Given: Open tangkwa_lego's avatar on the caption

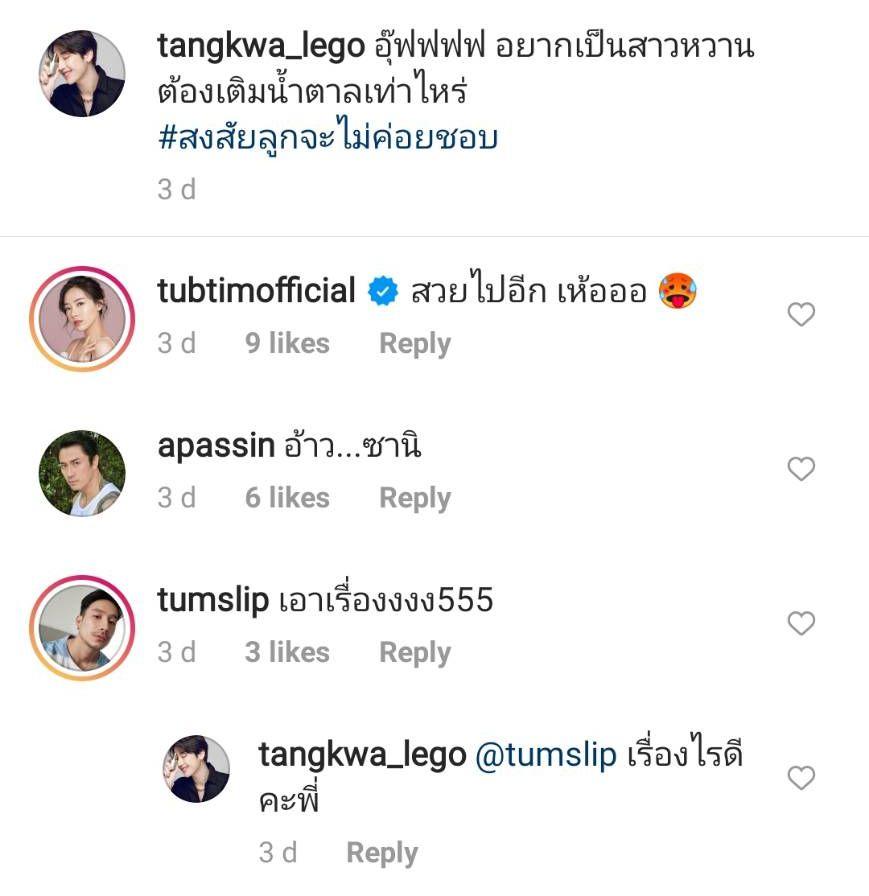Looking at the screenshot, I should 83,73.
